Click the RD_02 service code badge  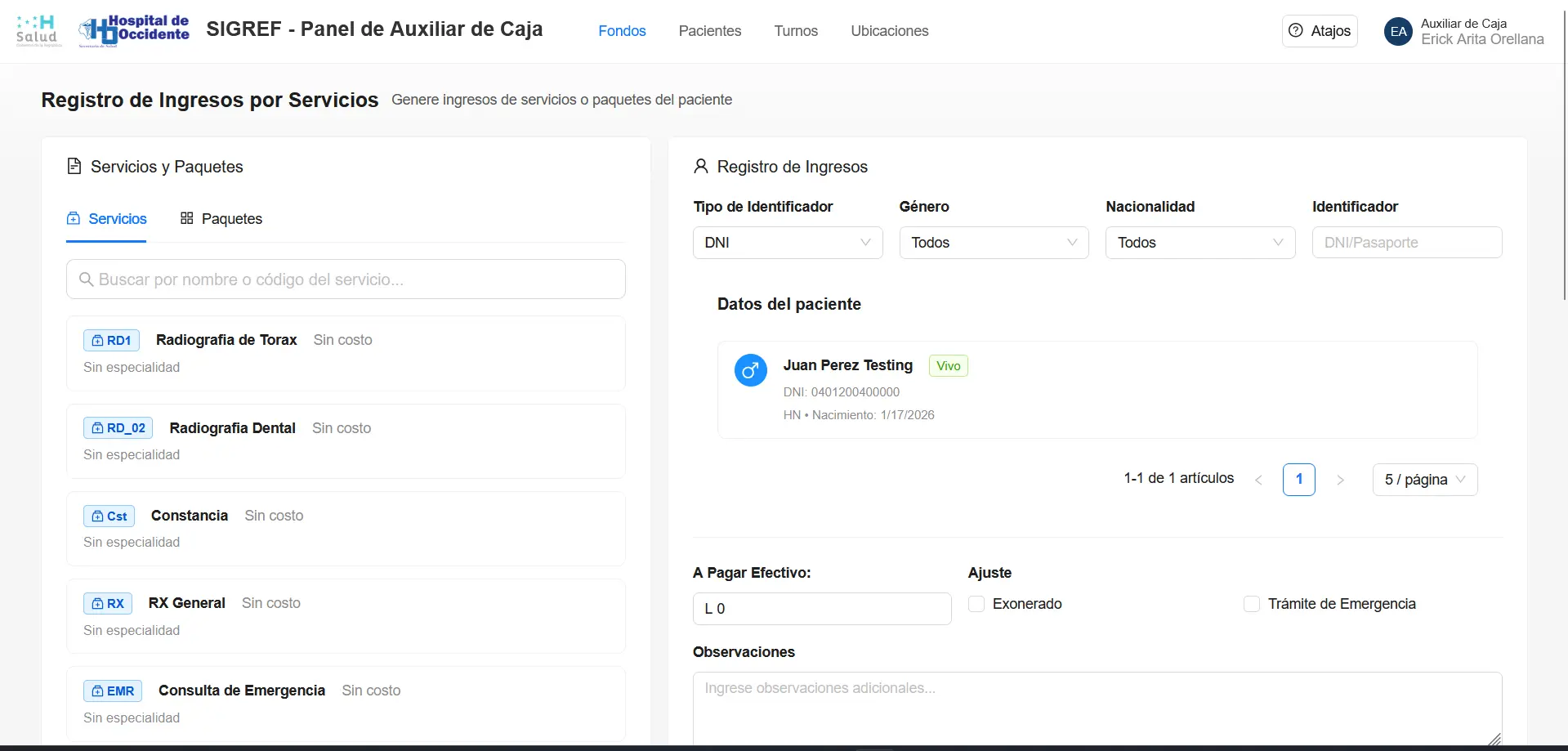click(118, 428)
